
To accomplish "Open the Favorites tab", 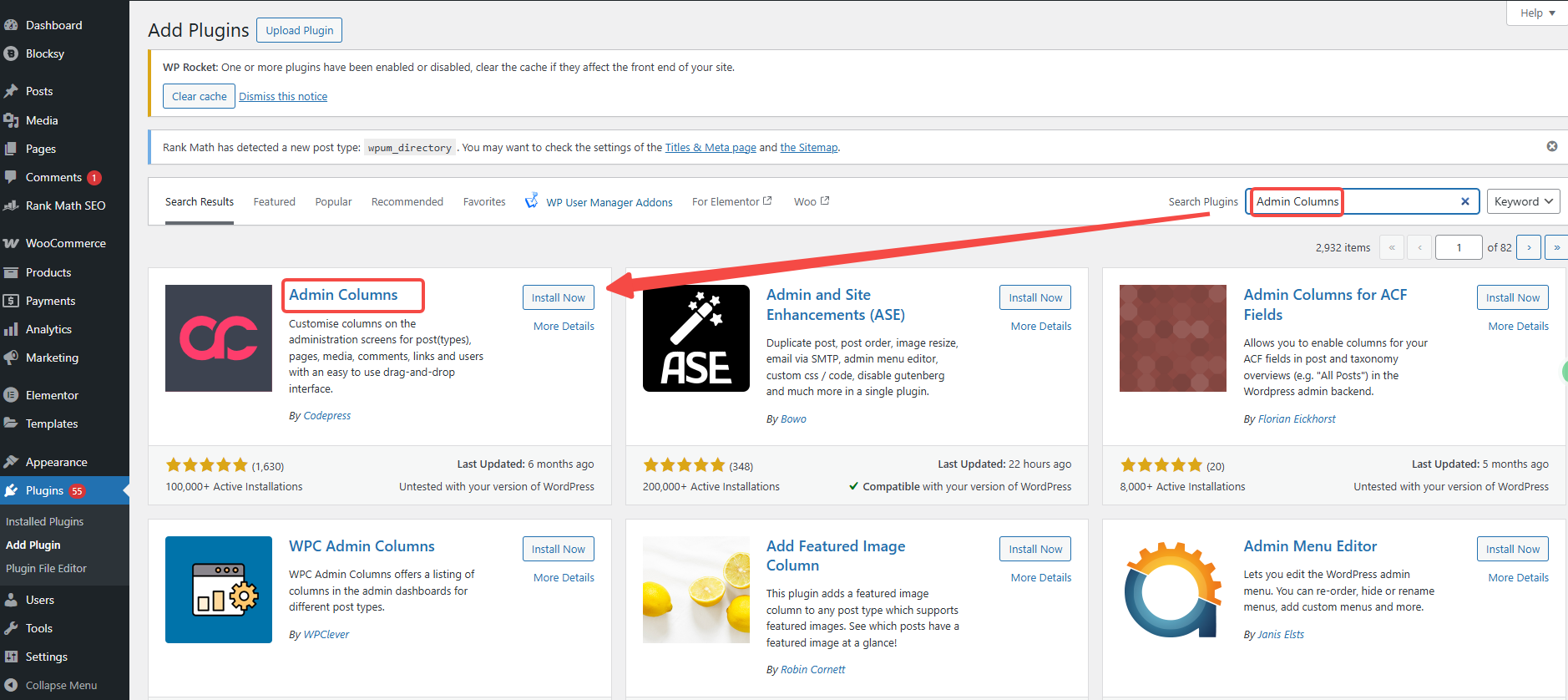I will (484, 202).
